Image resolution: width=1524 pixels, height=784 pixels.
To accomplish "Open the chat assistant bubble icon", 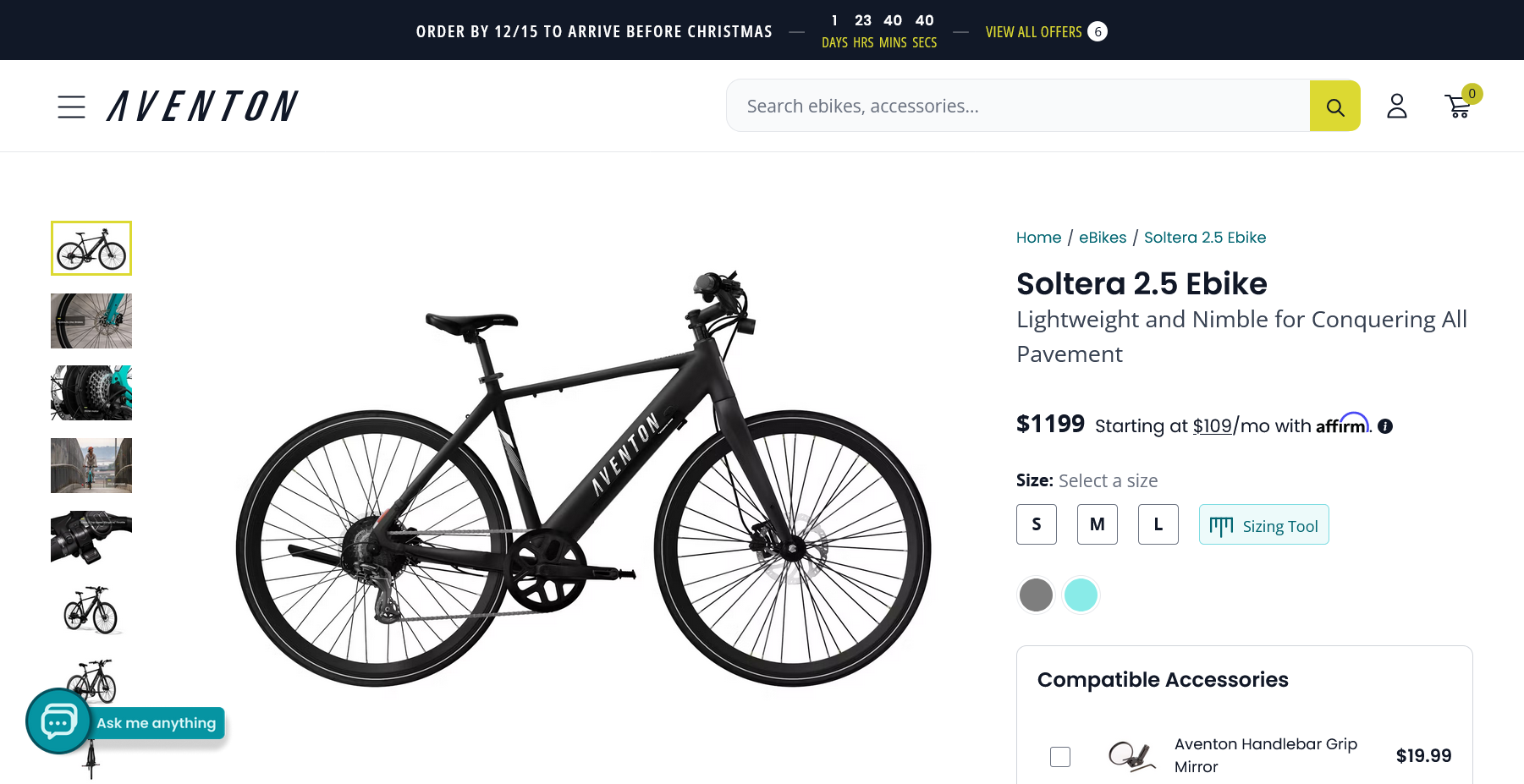I will coord(58,721).
